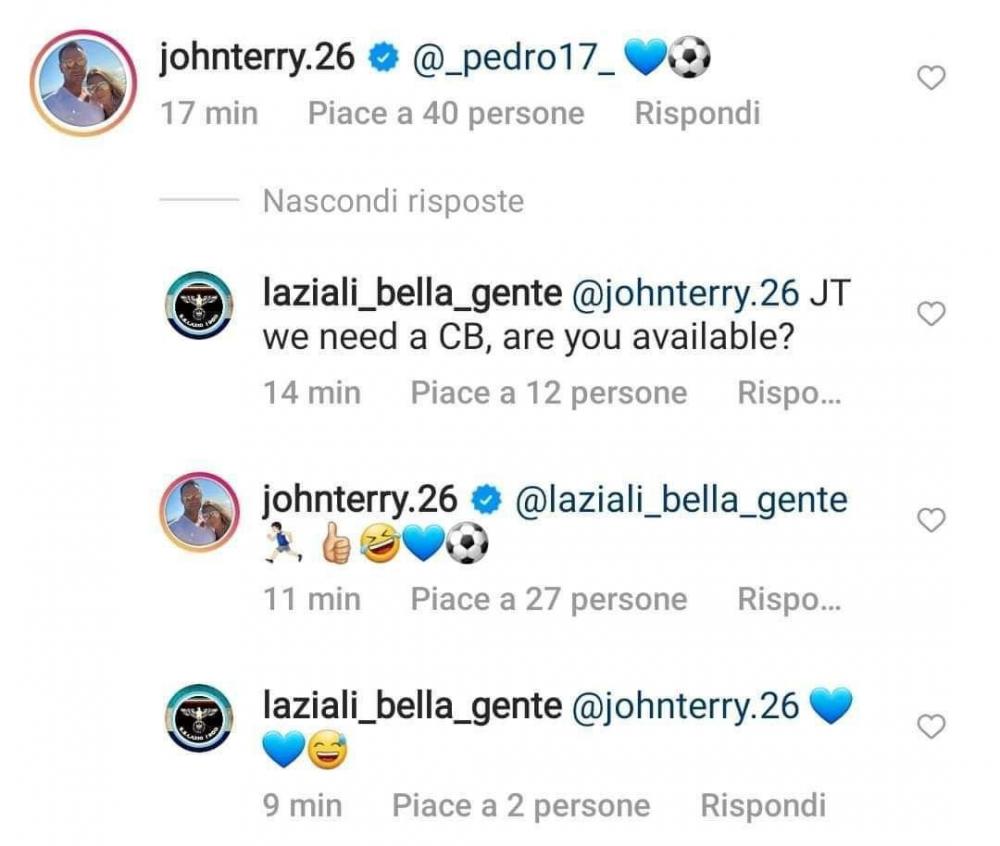This screenshot has width=1000, height=846.
Task: Open truncated Rispo... on the 11 min comment
Action: (x=790, y=599)
